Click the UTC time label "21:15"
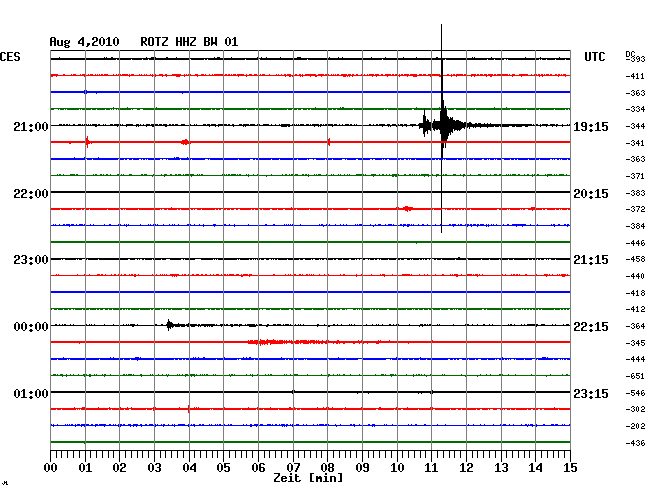 (x=591, y=260)
